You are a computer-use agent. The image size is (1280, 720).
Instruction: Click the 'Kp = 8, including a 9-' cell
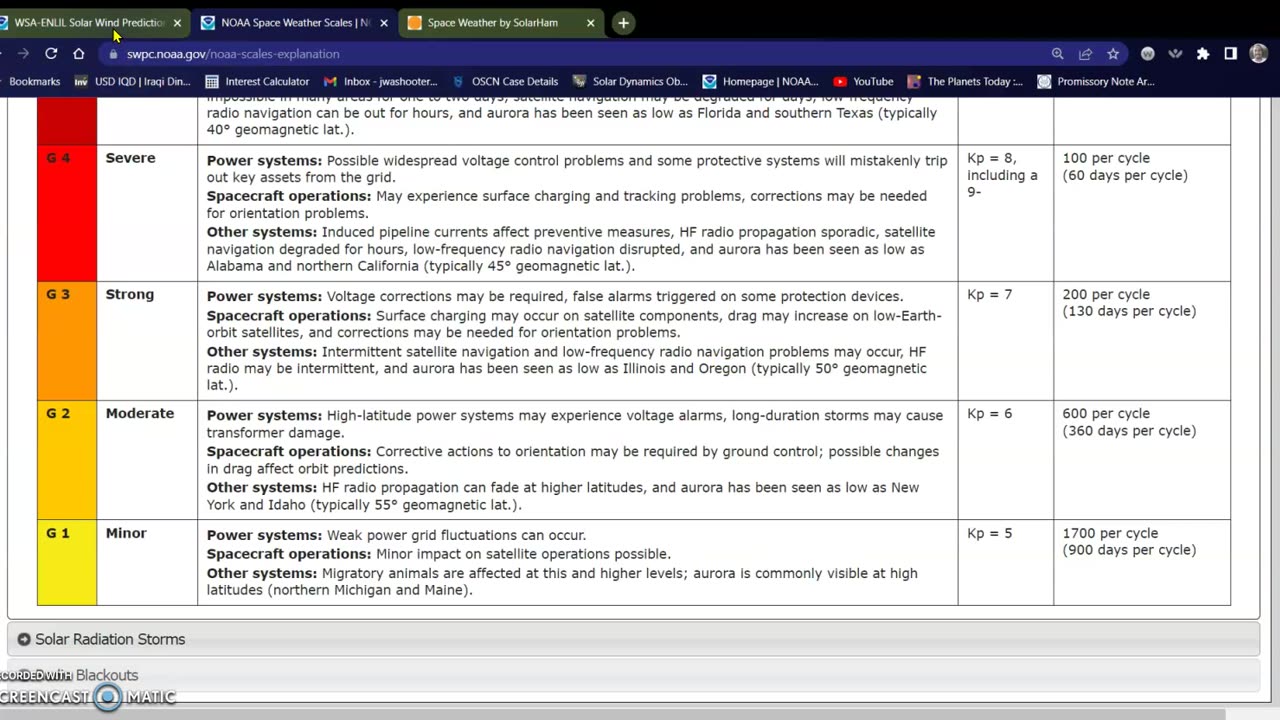tap(1005, 213)
